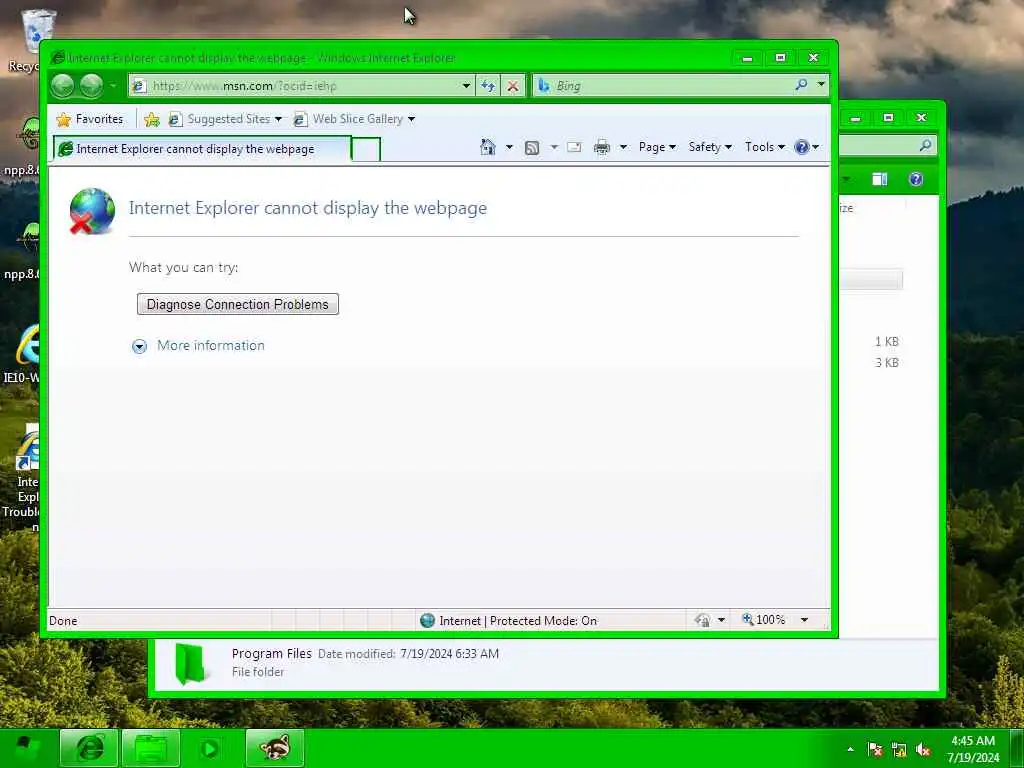Toggle preview pane icon in Explorer window
The width and height of the screenshot is (1024, 768).
[x=880, y=179]
